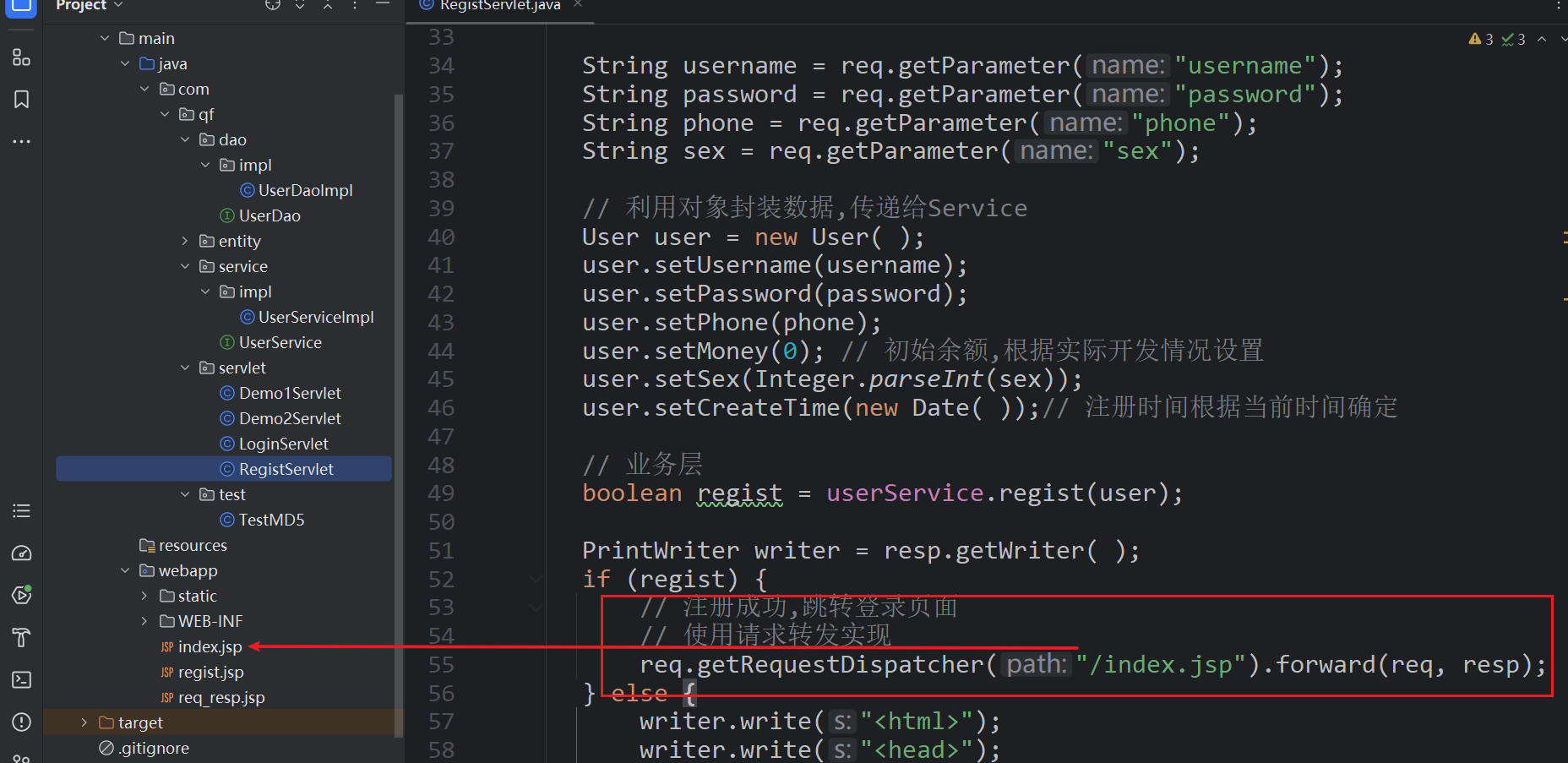Go to previous highlighted error arrow
Image resolution: width=1568 pixels, height=763 pixels.
(1542, 39)
